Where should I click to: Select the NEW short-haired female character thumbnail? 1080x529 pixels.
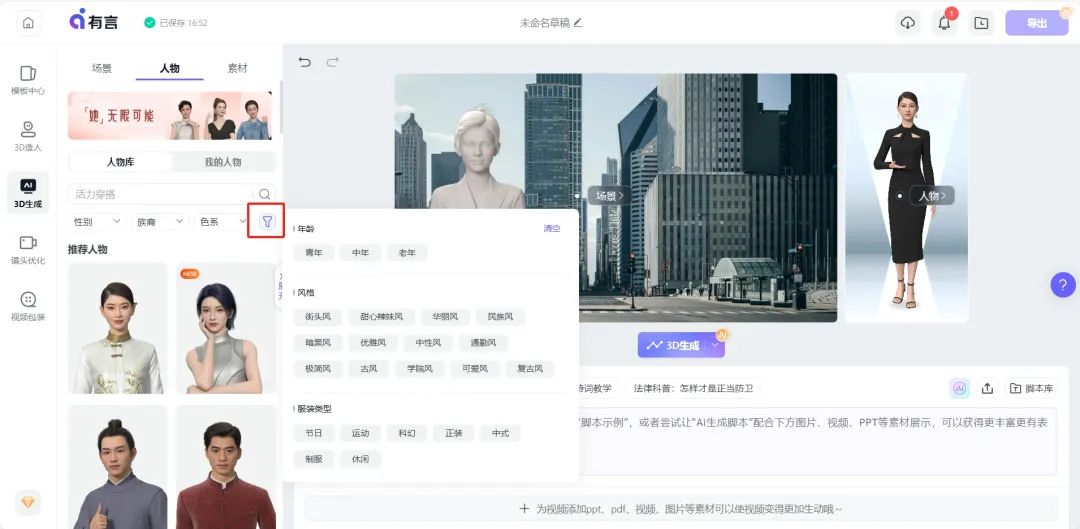point(226,329)
